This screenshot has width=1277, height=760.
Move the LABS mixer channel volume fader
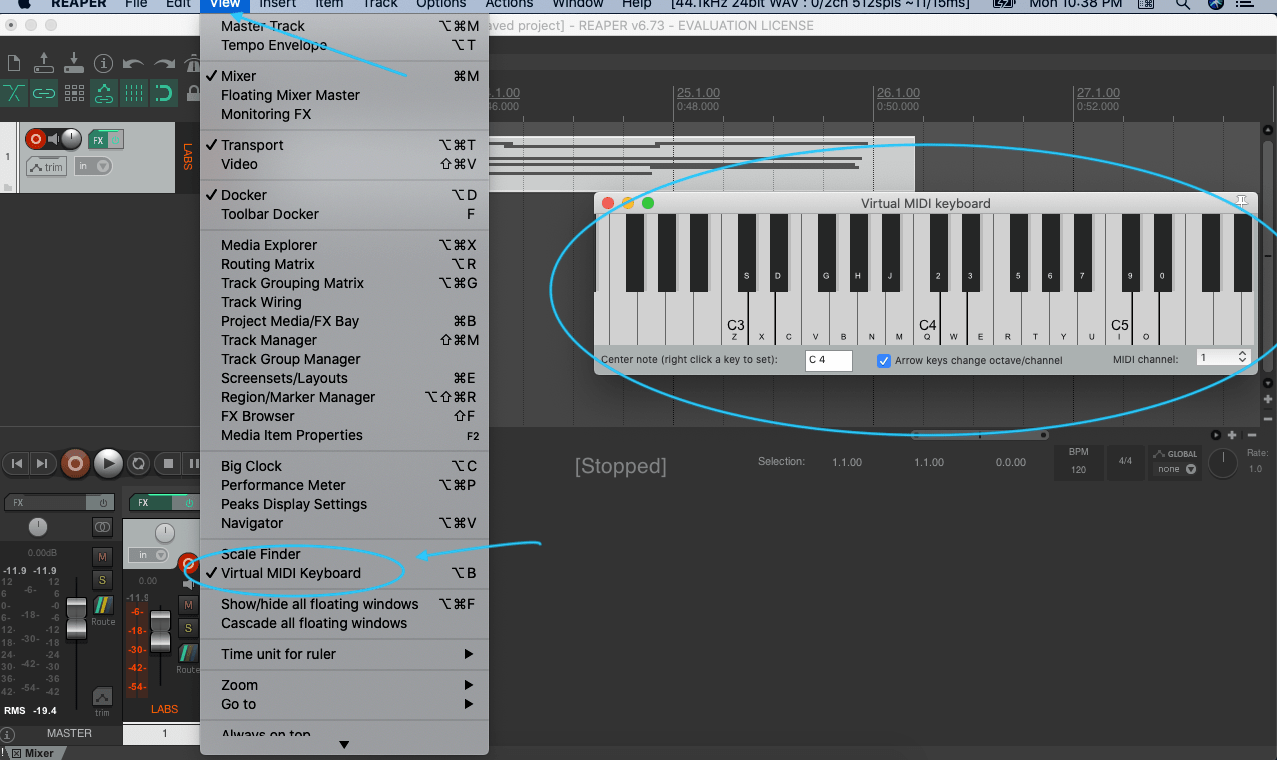click(160, 630)
